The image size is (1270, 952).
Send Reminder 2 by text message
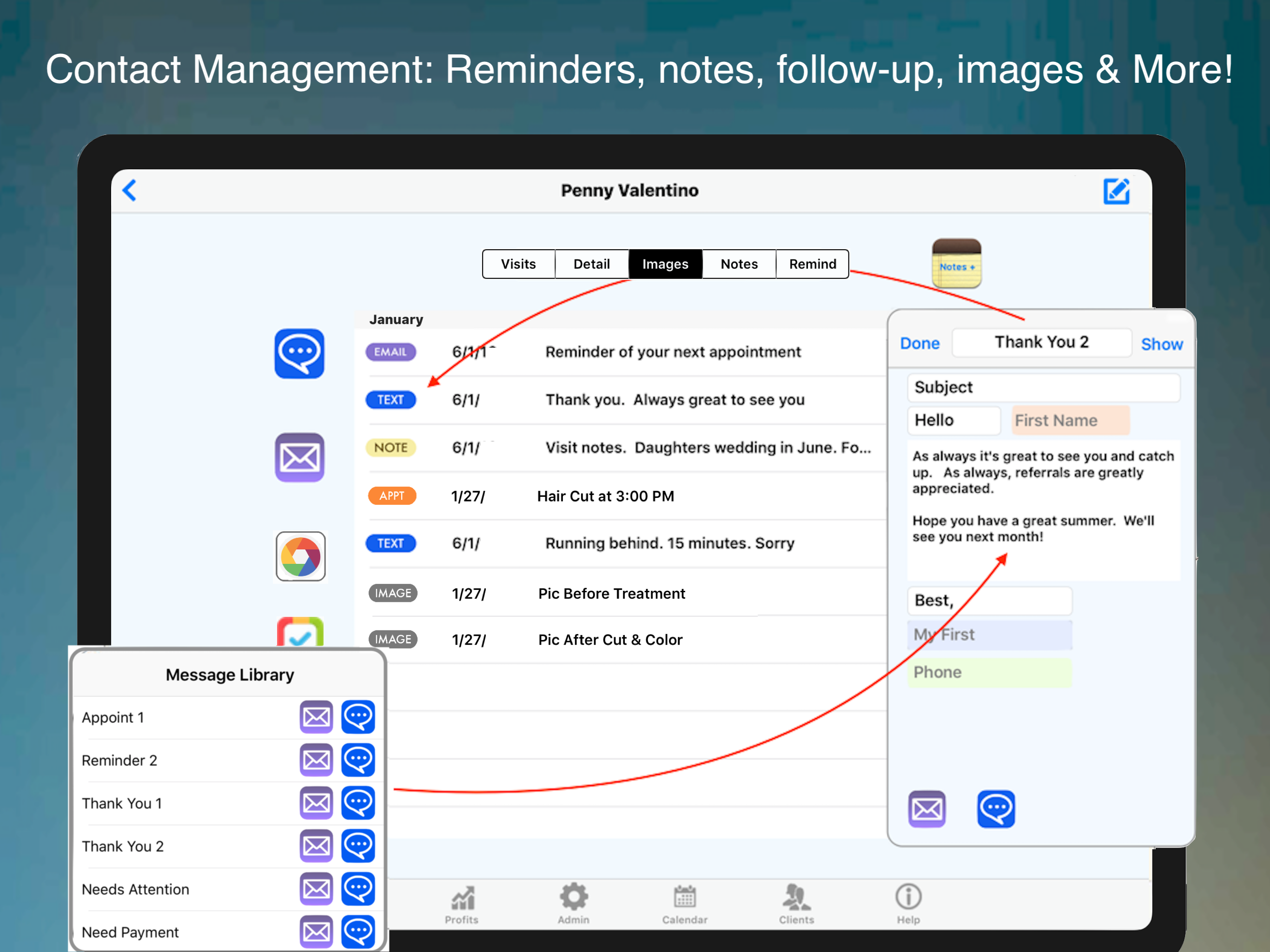tap(358, 760)
